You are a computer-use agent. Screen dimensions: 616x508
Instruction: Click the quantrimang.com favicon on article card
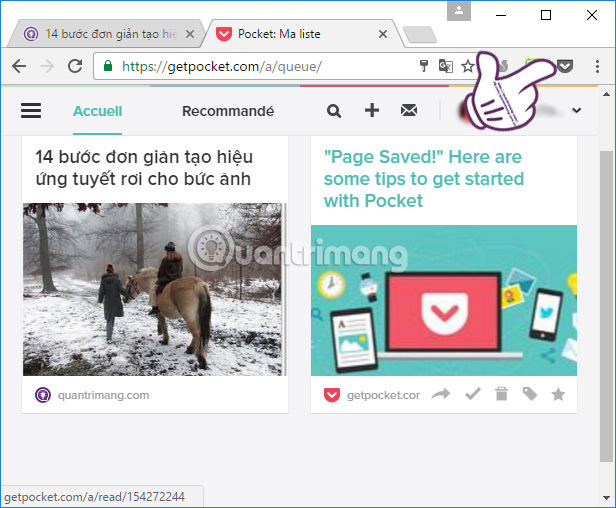(x=43, y=395)
